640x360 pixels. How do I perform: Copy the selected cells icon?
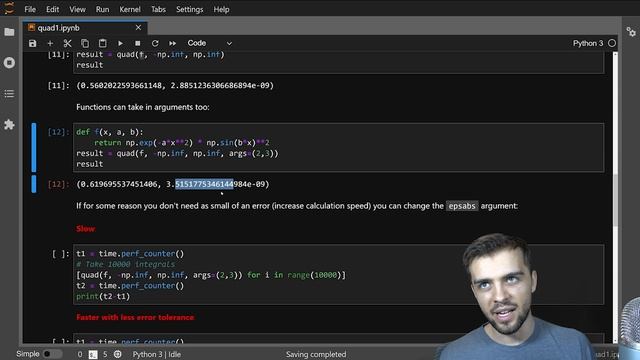click(85, 43)
